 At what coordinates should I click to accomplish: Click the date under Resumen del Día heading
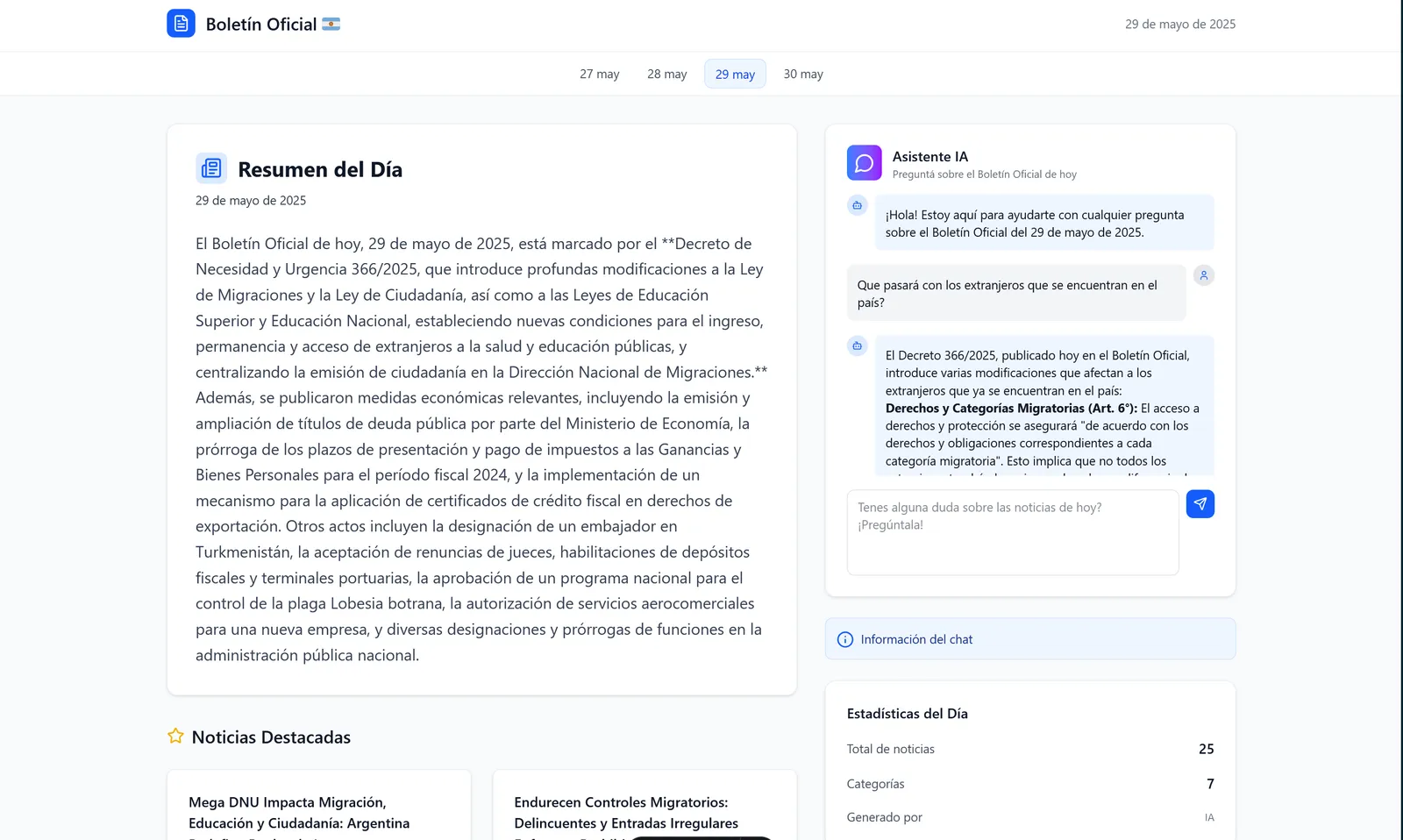click(x=251, y=201)
